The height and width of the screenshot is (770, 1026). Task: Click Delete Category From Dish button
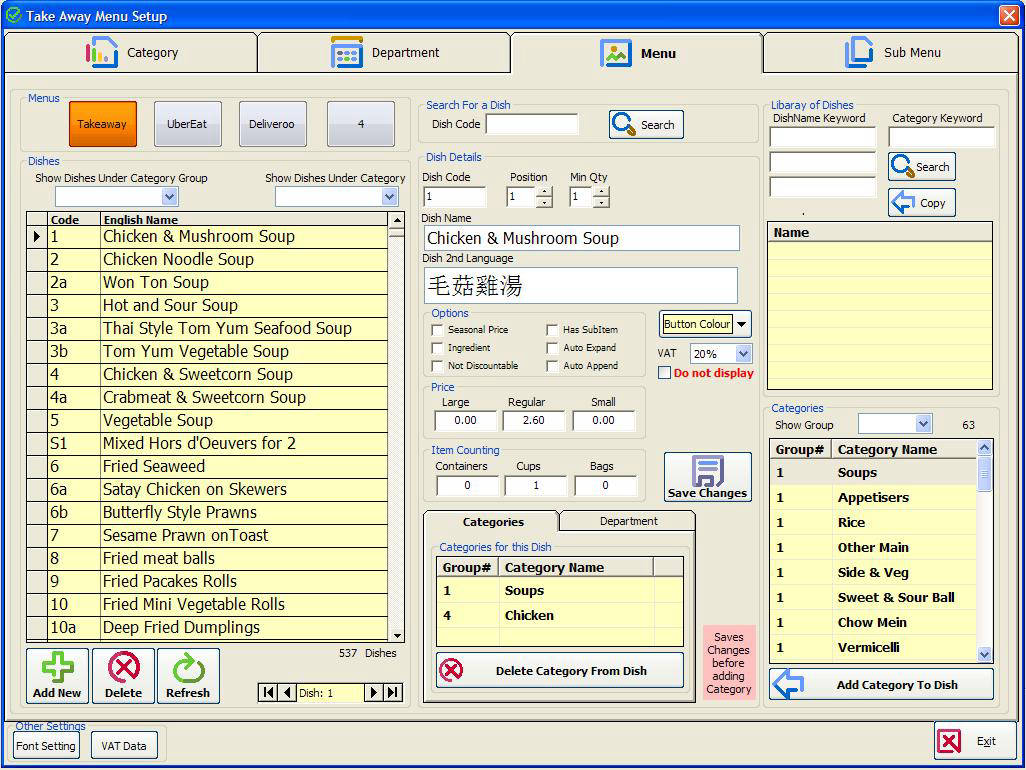[x=560, y=671]
